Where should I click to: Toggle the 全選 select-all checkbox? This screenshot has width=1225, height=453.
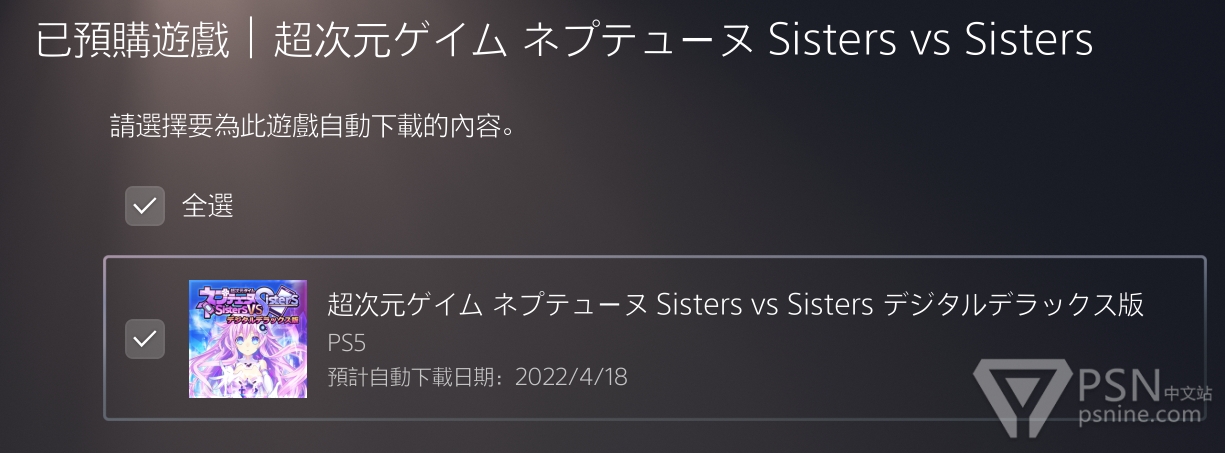[x=144, y=206]
